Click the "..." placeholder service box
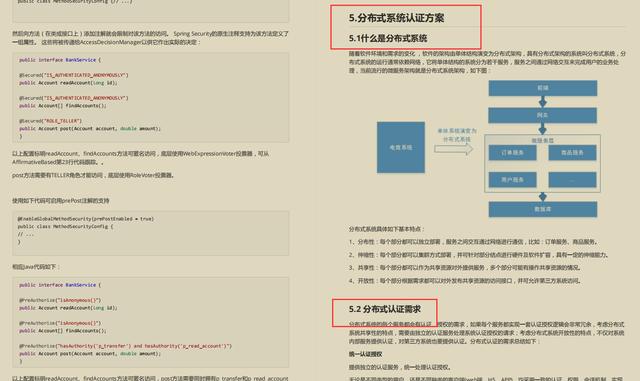640x381 pixels. pos(572,180)
